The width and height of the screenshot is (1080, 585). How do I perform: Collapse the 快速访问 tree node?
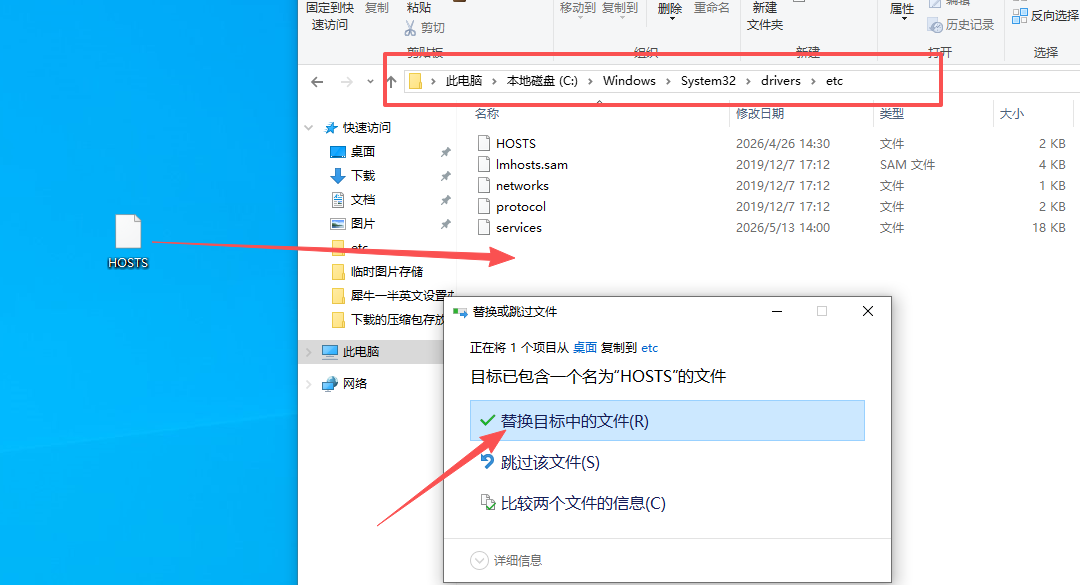tap(309, 127)
